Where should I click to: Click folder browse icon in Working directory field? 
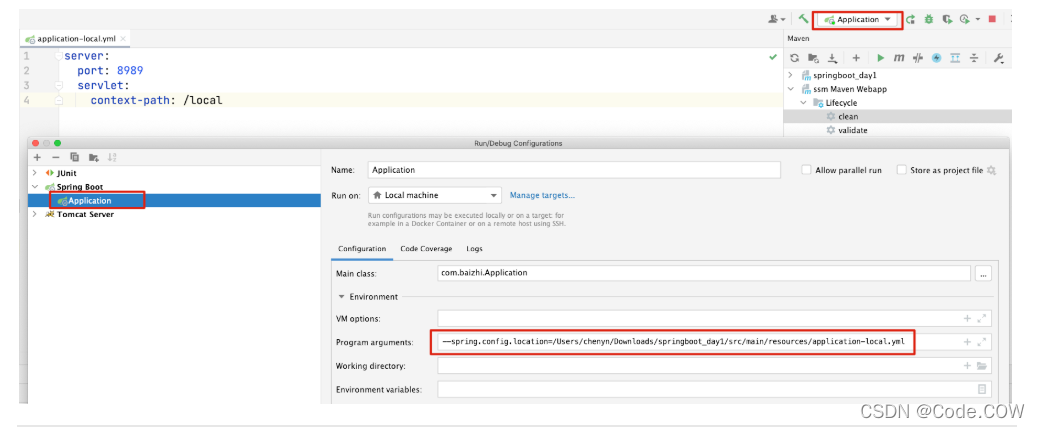[x=982, y=366]
